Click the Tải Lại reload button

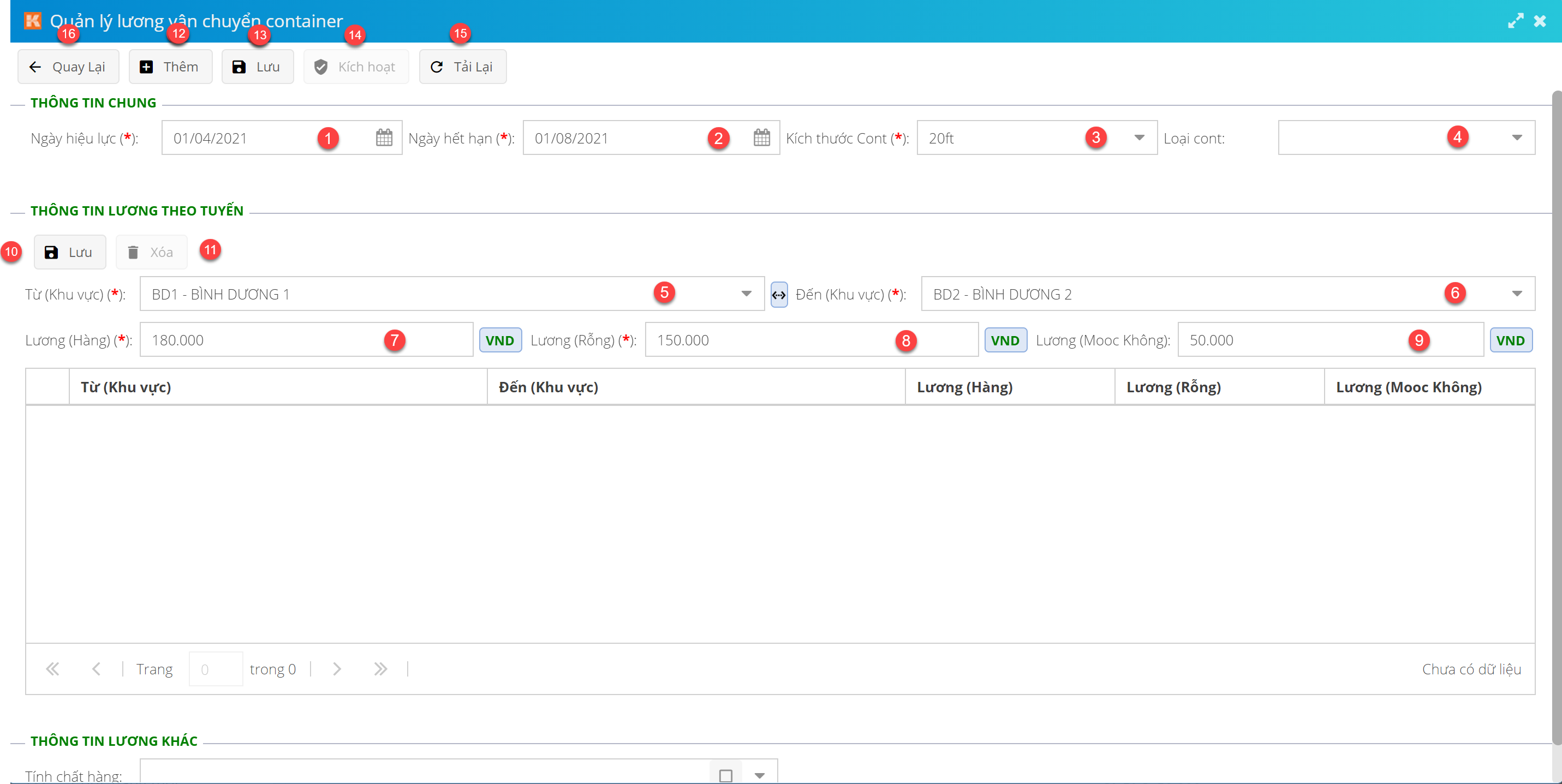tap(462, 67)
